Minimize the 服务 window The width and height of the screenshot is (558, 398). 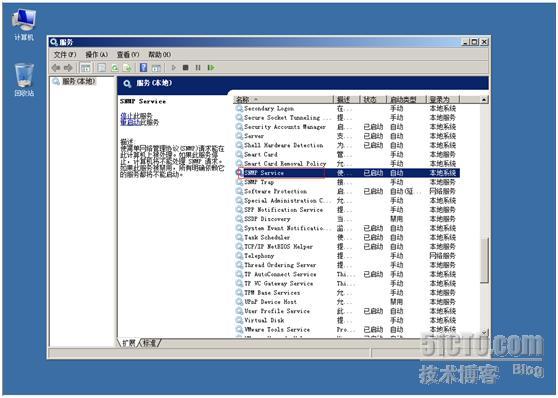[x=465, y=42]
